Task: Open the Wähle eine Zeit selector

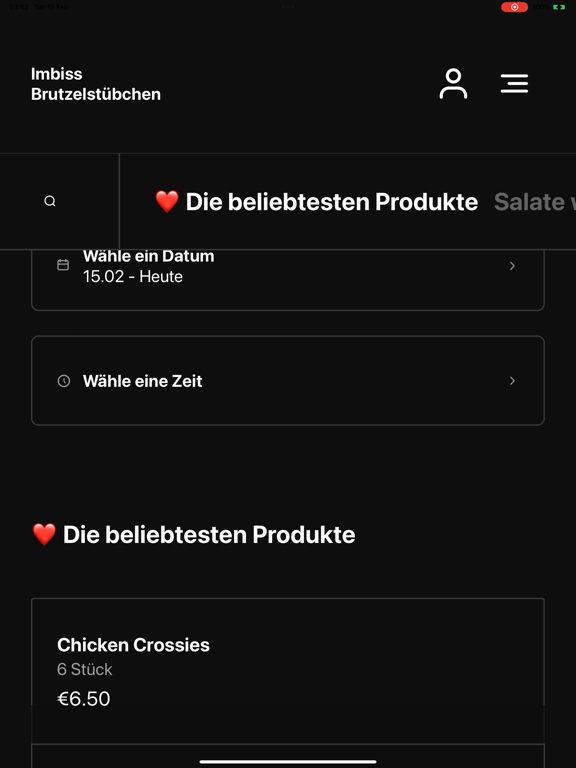Action: pos(288,381)
